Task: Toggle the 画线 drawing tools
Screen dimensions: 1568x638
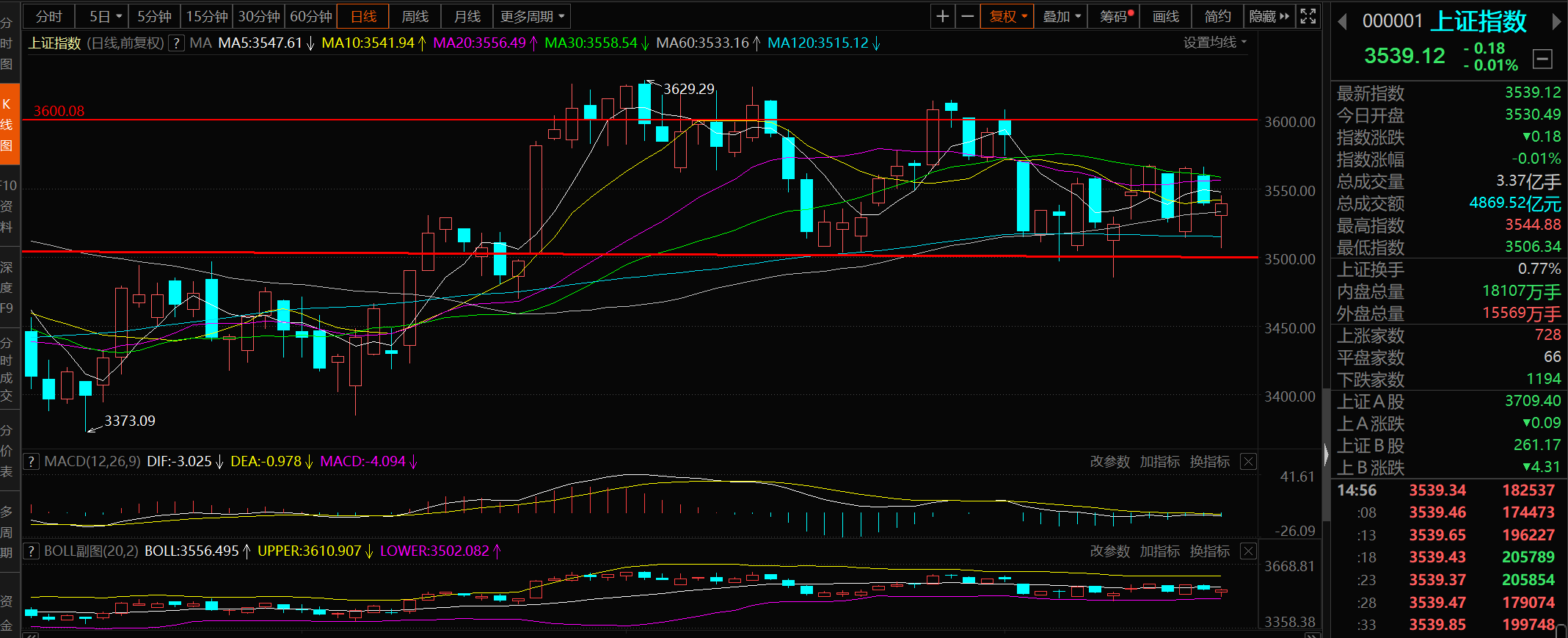Action: tap(1166, 16)
